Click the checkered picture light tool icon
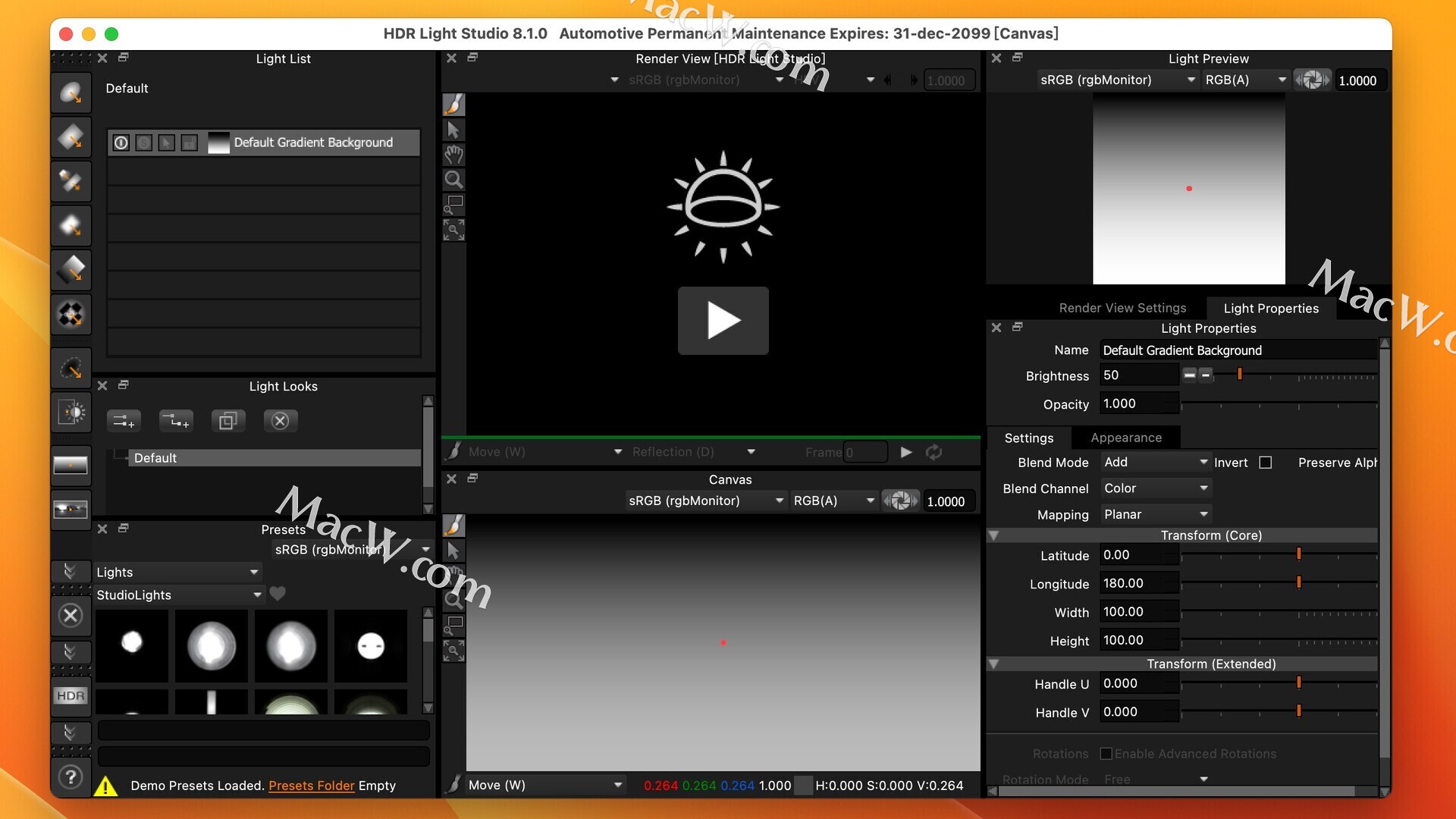1456x819 pixels. 71,314
